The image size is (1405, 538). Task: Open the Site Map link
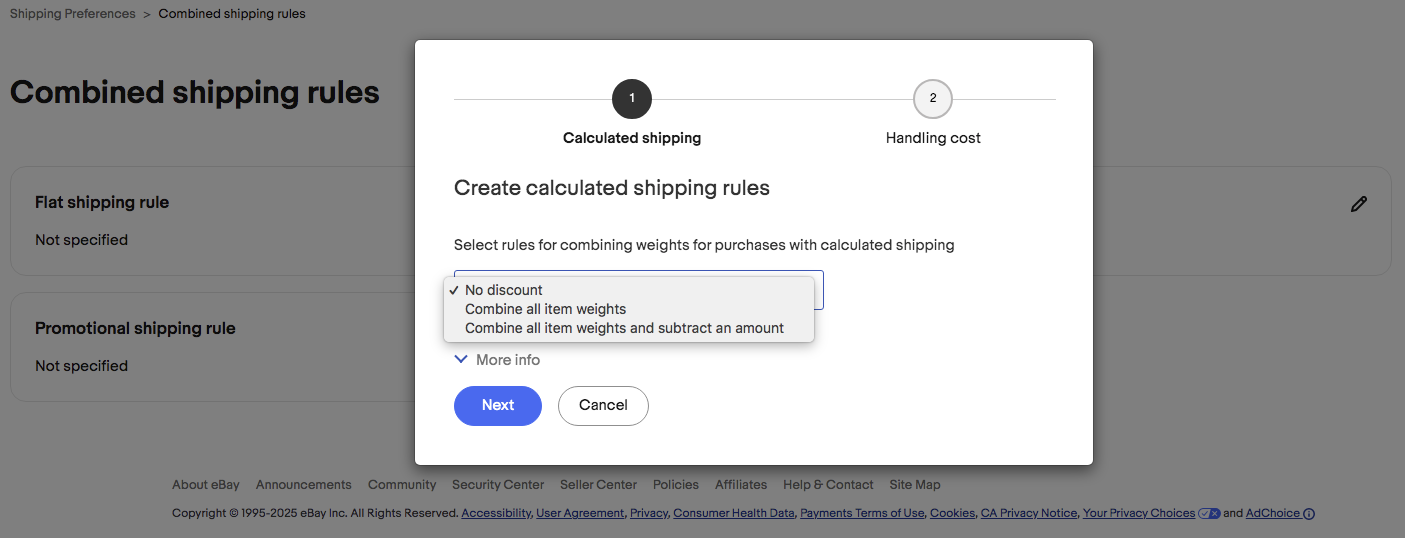tap(915, 485)
